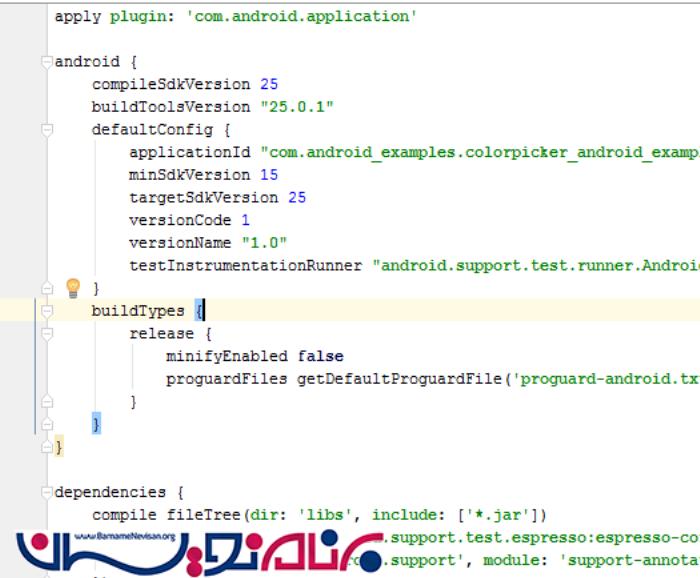Click the ['*.jar'] include pattern
The width and height of the screenshot is (700, 578).
coord(497,516)
